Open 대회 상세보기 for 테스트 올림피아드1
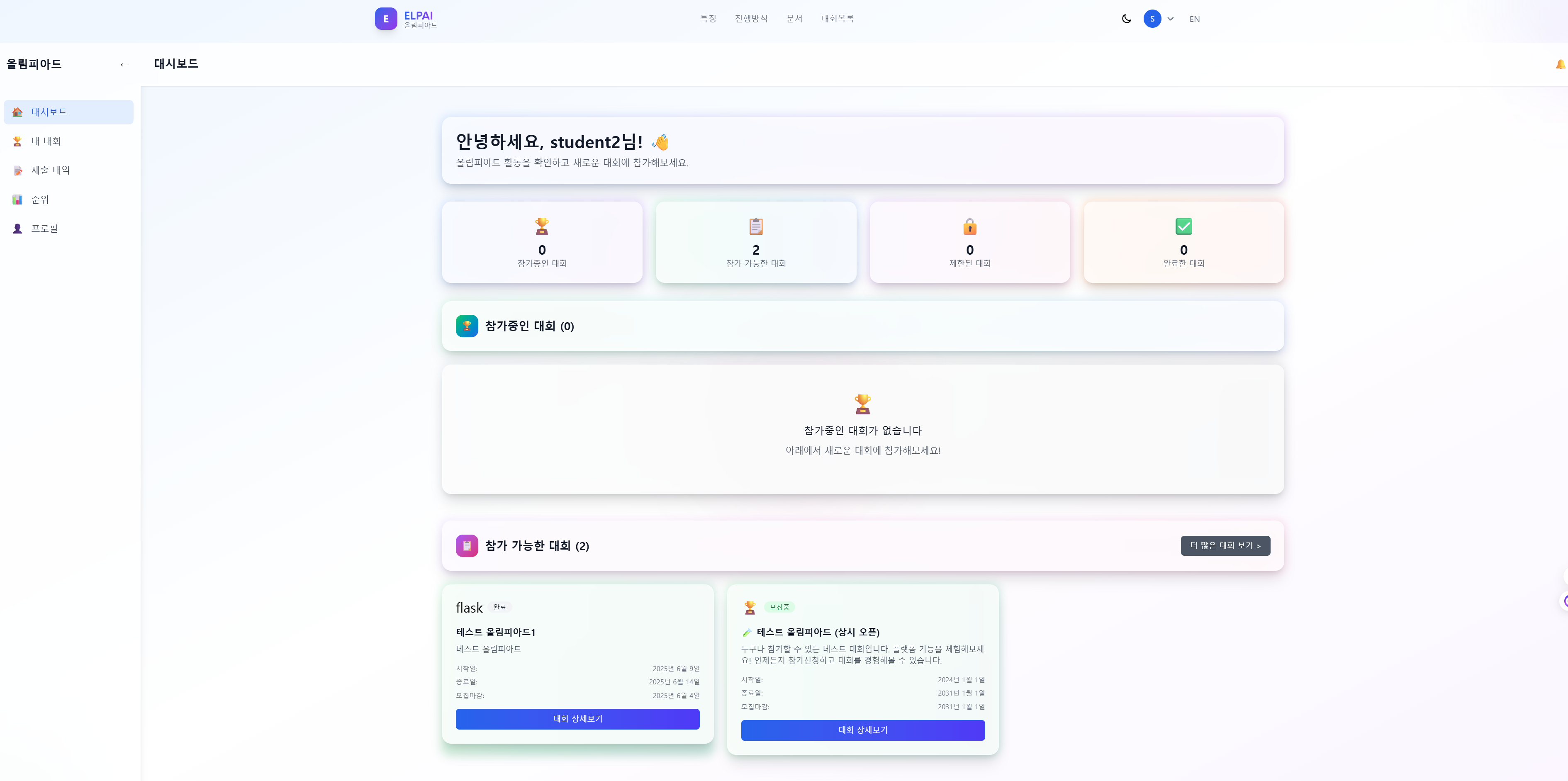This screenshot has width=1568, height=781. click(578, 719)
